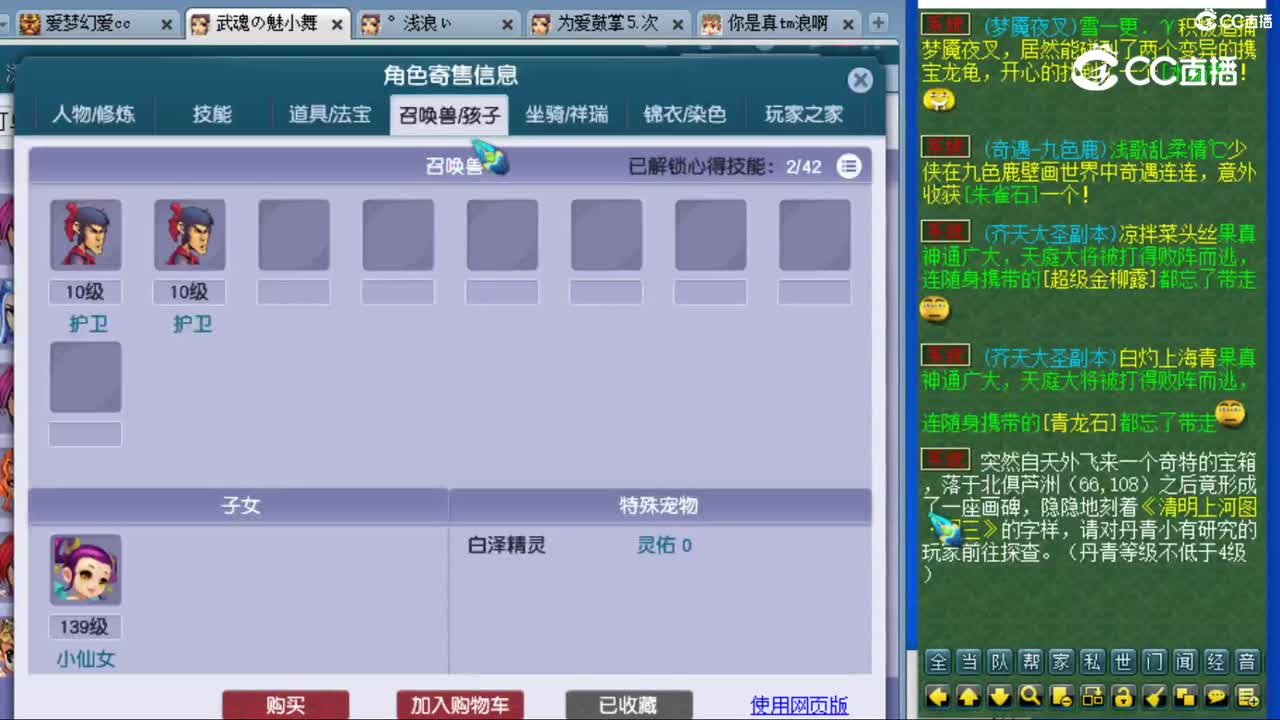1280x720 pixels.
Task: Open the list menu icon beside 已解锁心得技能
Action: (x=849, y=166)
